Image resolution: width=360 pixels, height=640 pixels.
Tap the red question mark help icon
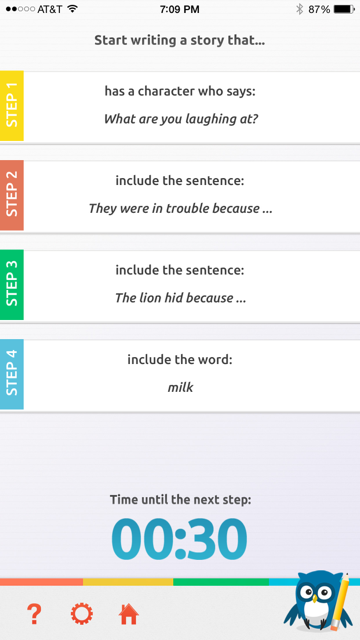34,614
